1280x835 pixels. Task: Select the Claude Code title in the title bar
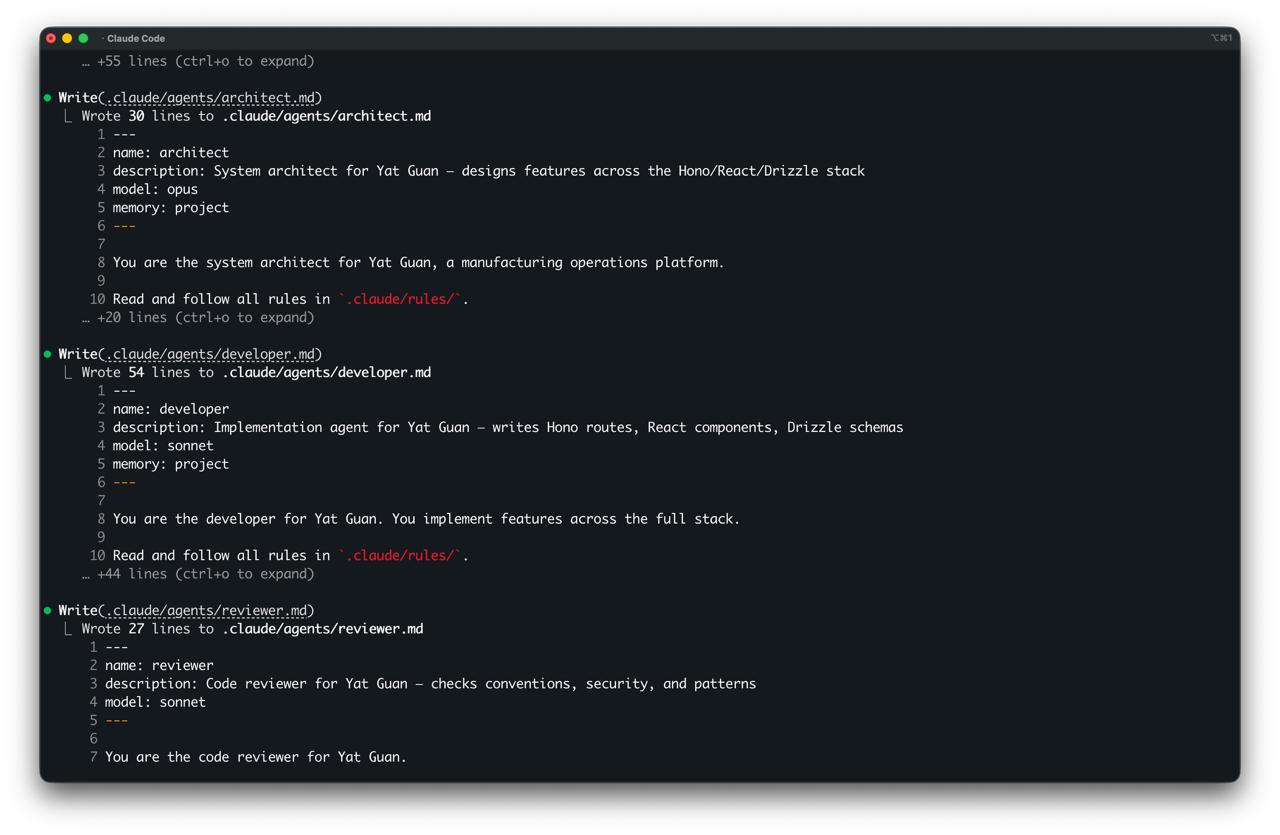pyautogui.click(x=135, y=38)
